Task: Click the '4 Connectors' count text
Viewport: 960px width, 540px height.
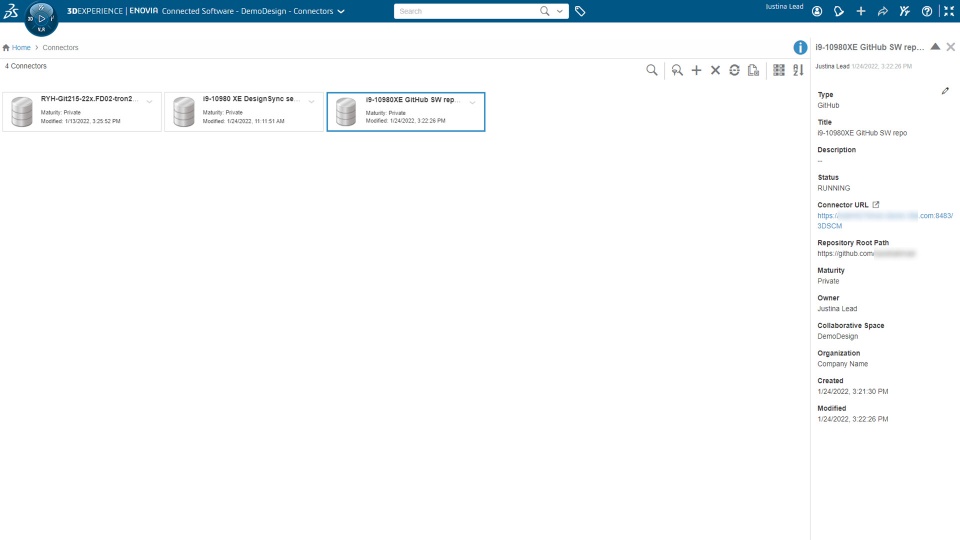Action: click(26, 66)
